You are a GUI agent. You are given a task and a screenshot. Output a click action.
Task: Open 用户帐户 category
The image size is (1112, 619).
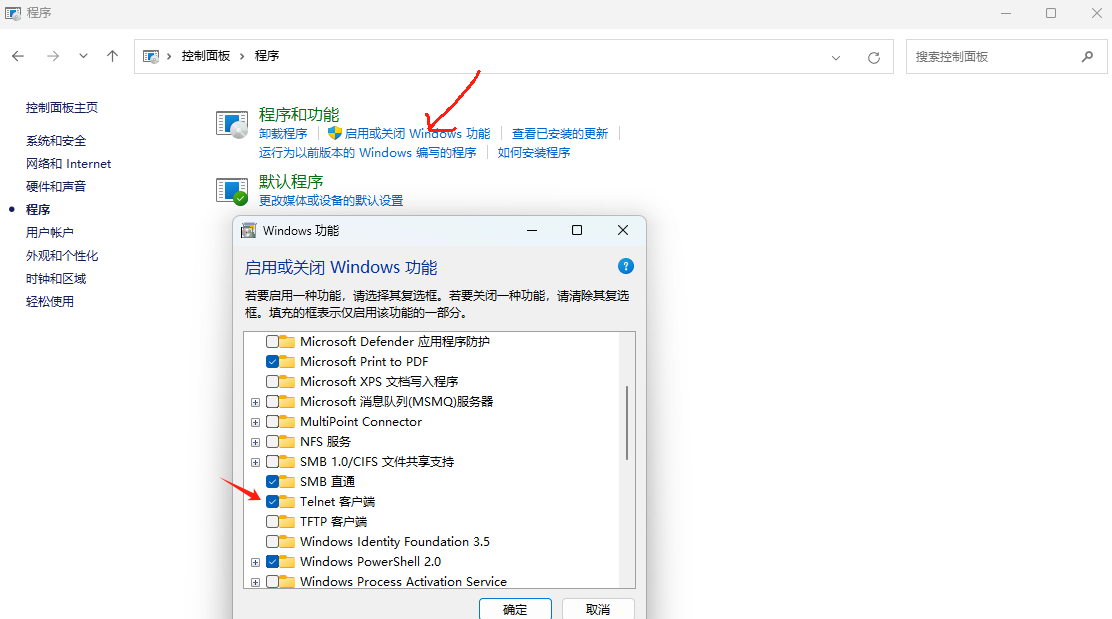pos(50,233)
